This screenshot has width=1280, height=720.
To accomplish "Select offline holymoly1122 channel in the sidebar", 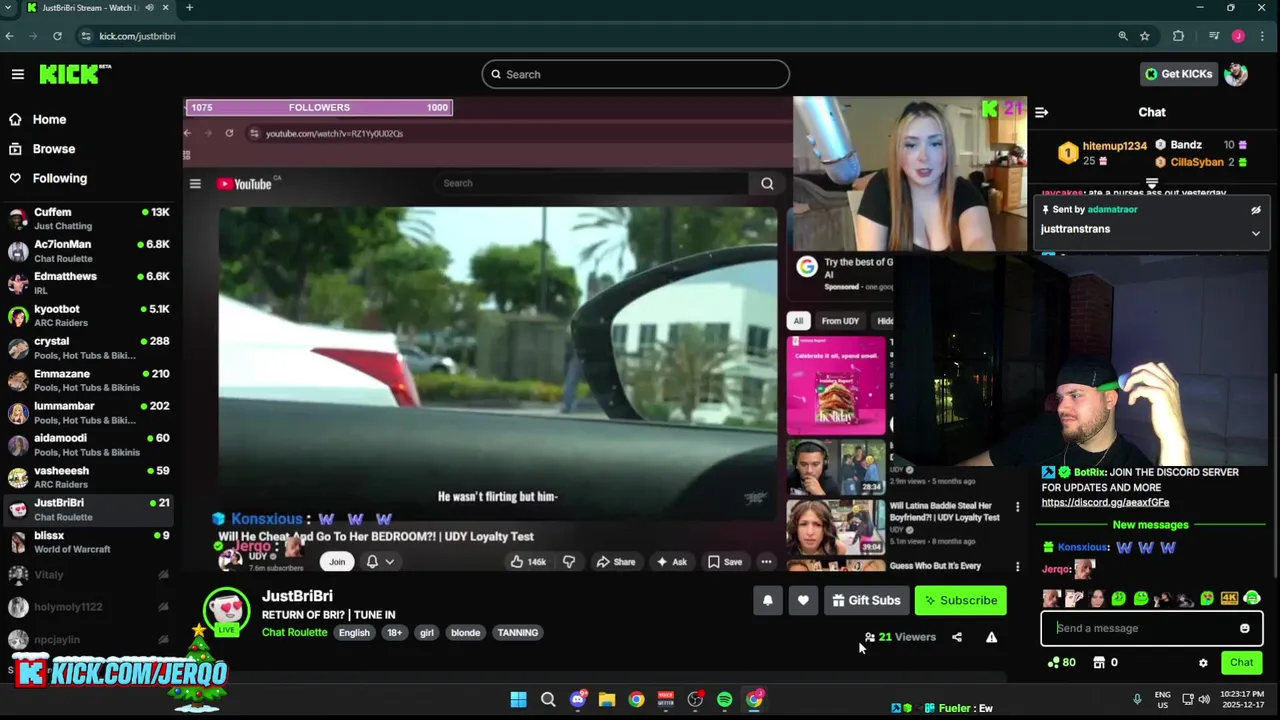I will click(88, 607).
